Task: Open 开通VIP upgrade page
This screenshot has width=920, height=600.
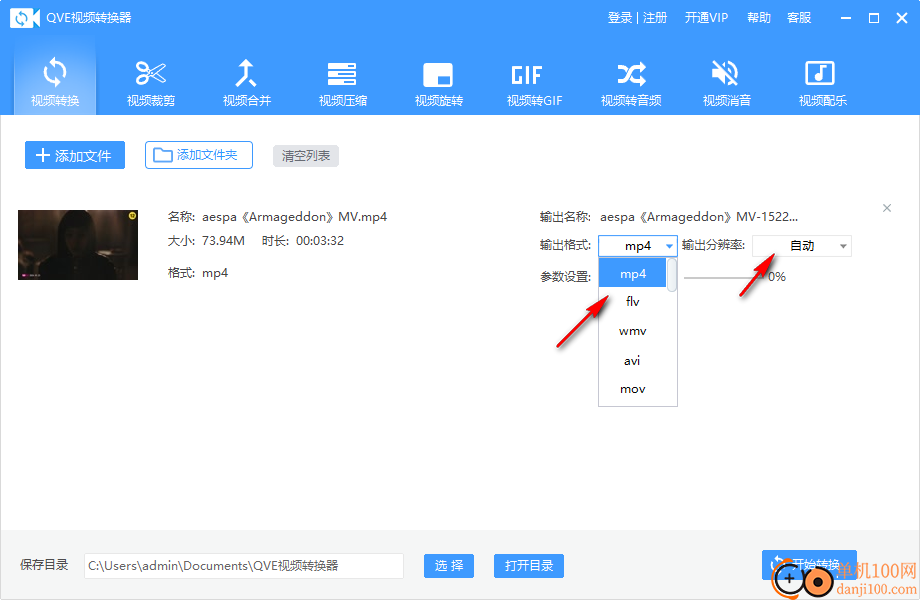Action: (706, 18)
